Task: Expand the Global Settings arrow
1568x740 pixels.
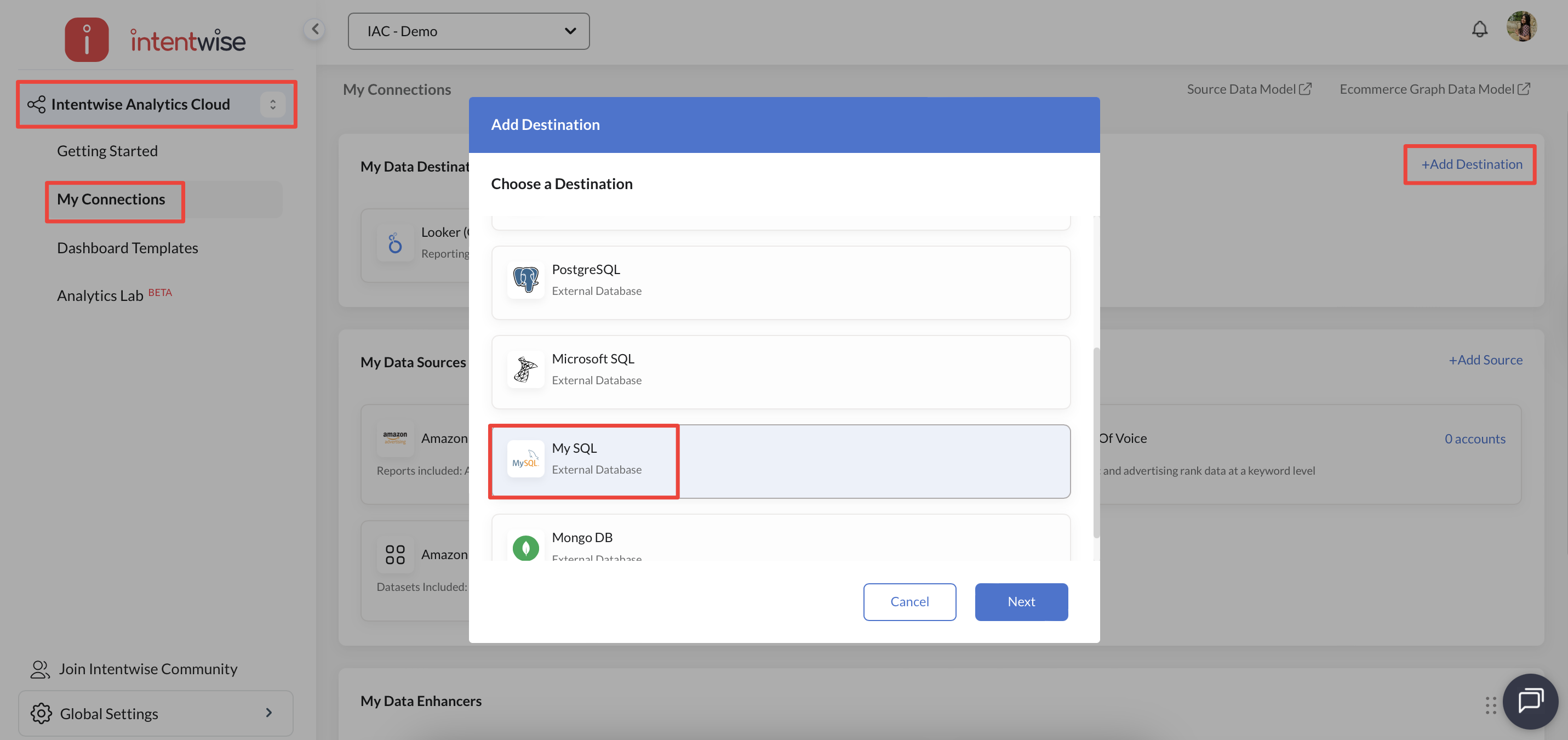Action: [x=268, y=713]
